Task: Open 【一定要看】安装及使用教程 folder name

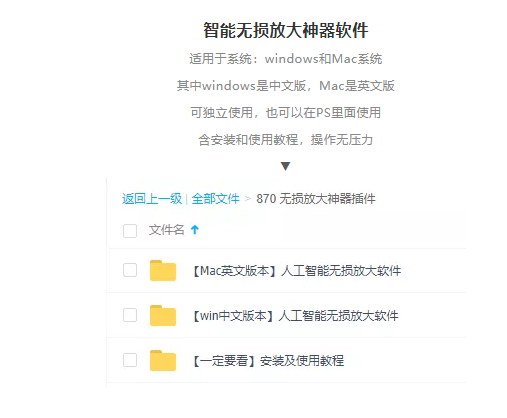Action: click(268, 361)
